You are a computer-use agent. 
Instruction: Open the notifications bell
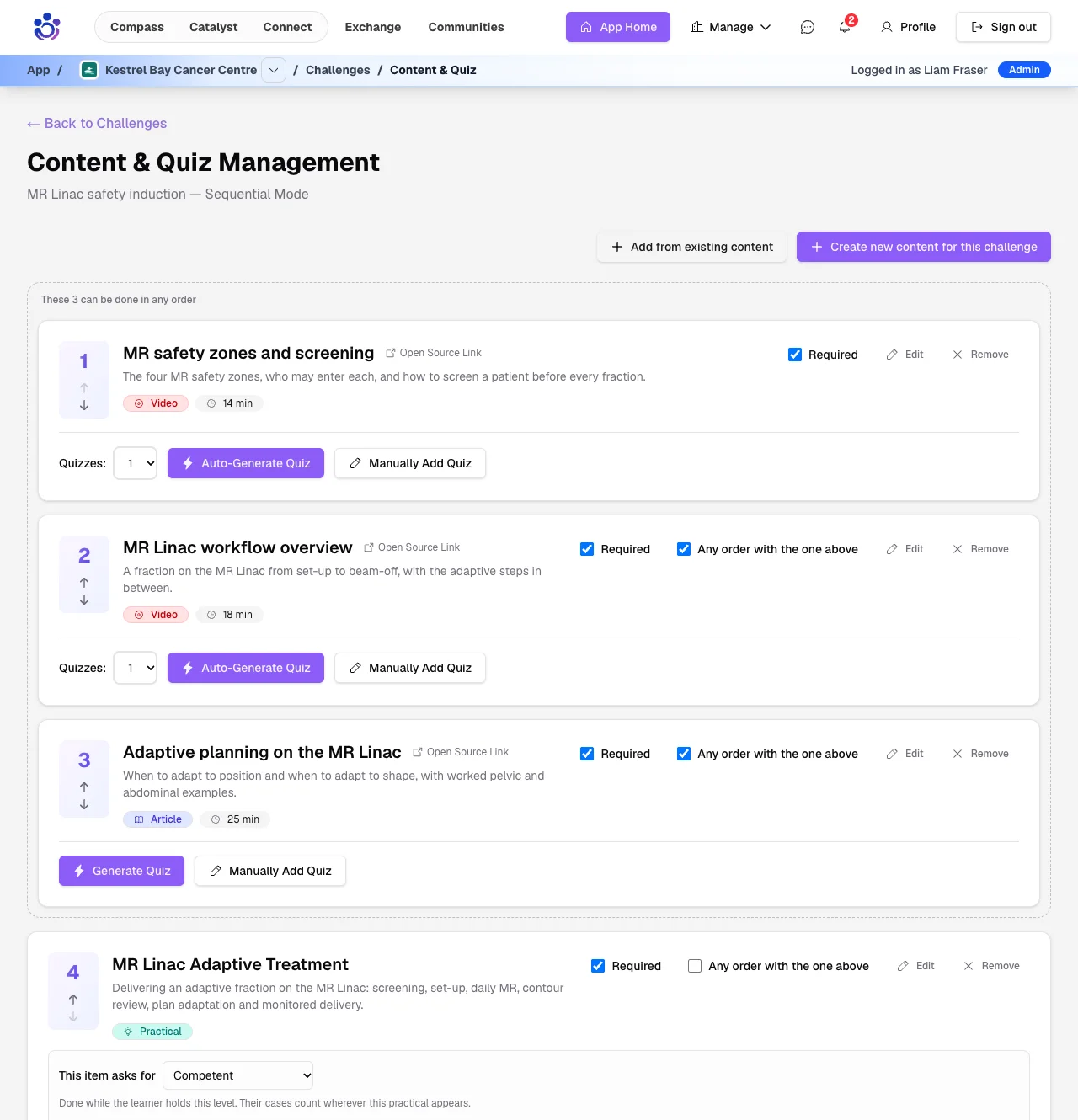click(845, 27)
